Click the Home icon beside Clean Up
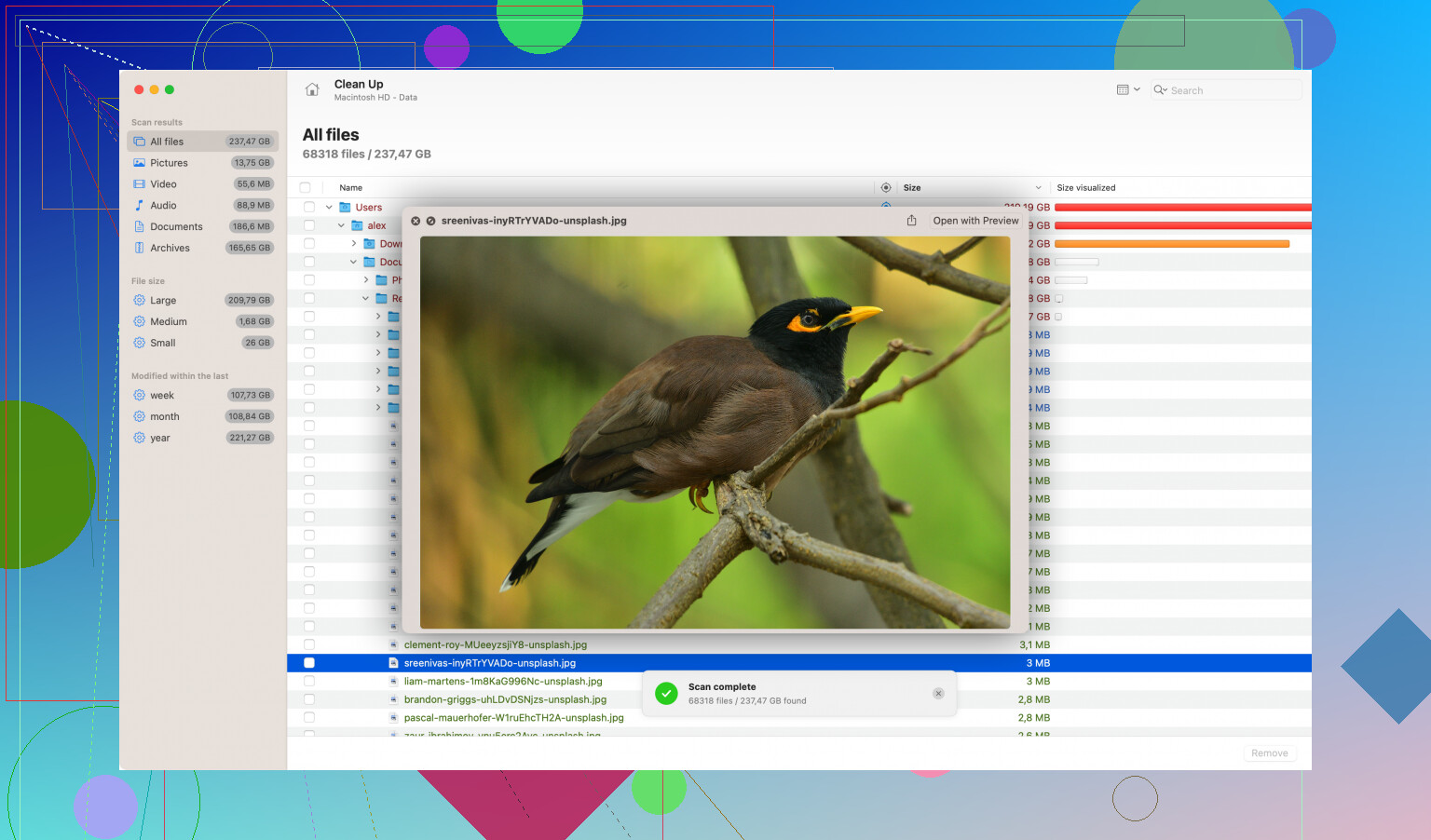The image size is (1431, 840). 312,90
